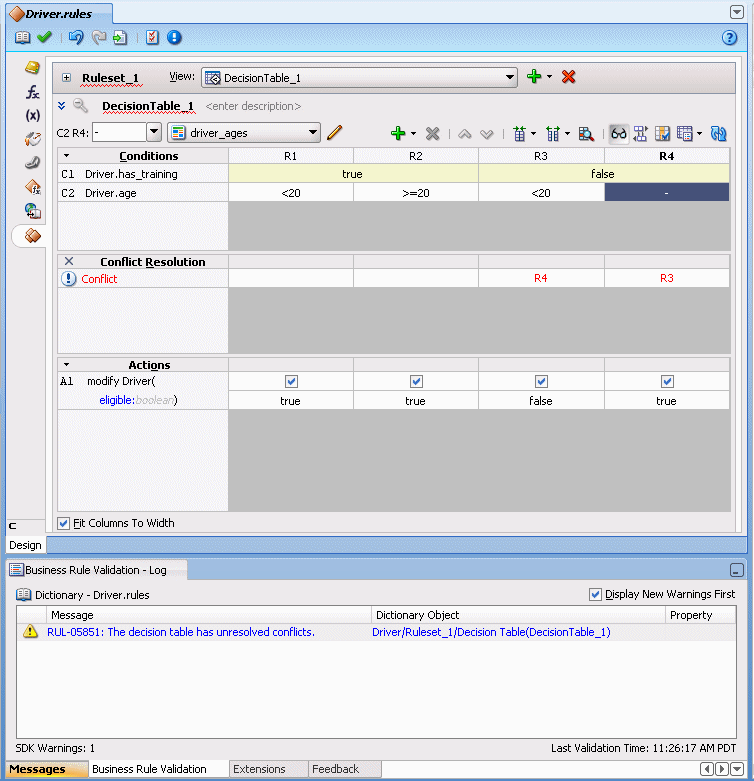Image resolution: width=754 pixels, height=781 pixels.
Task: Click the Undo arrow in top toolbar
Action: tap(76, 38)
